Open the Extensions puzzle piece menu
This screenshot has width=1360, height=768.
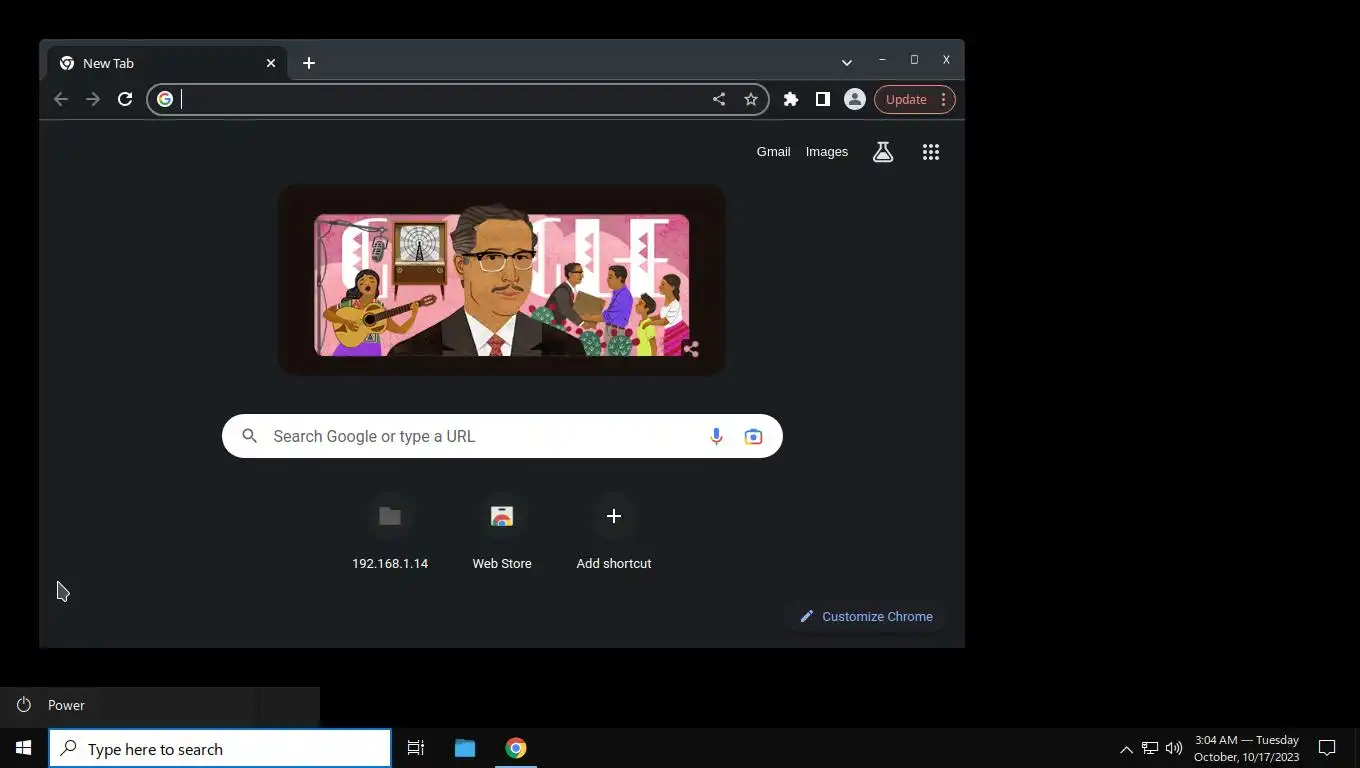(791, 99)
